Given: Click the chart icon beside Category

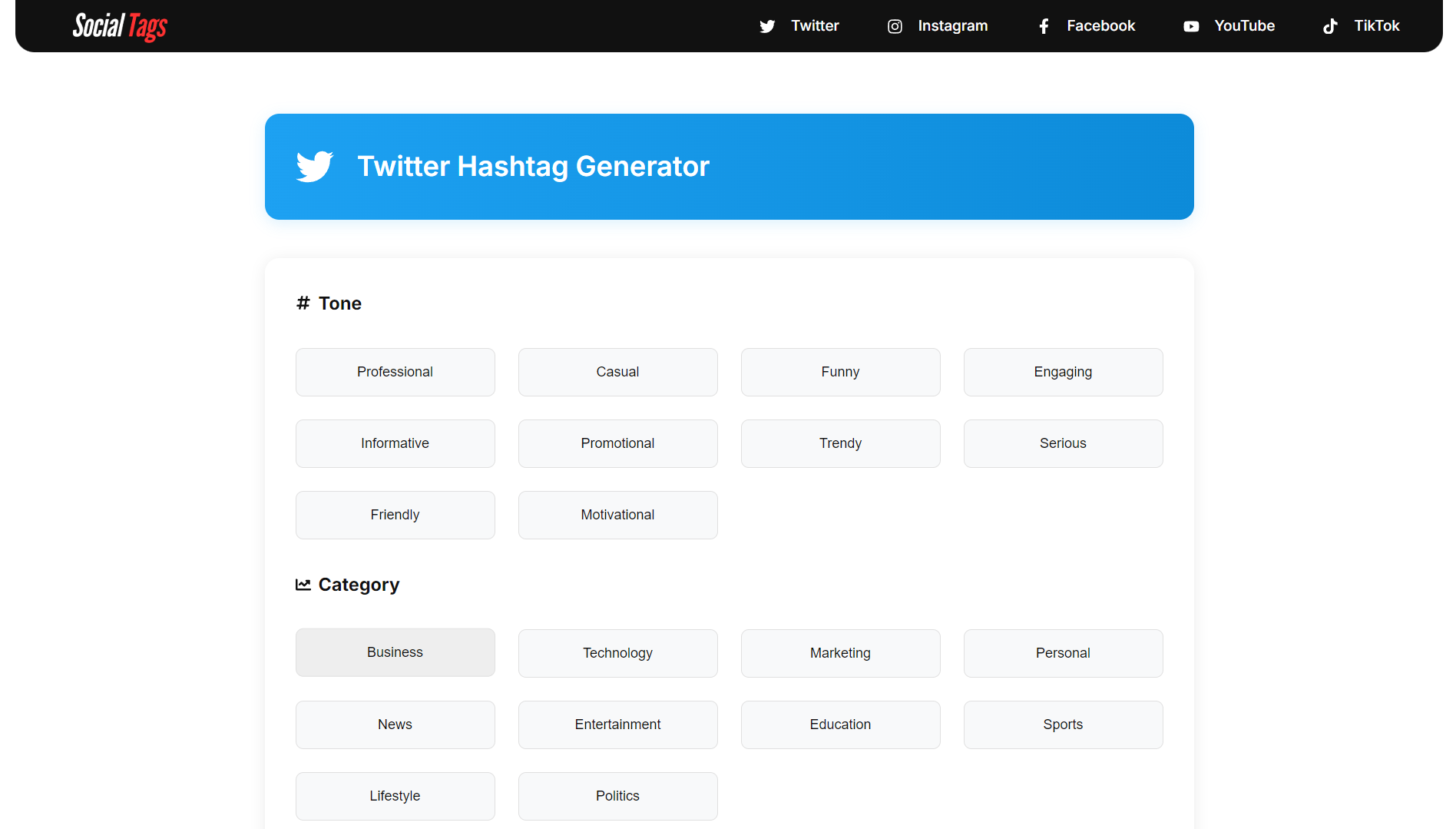Looking at the screenshot, I should [x=303, y=585].
